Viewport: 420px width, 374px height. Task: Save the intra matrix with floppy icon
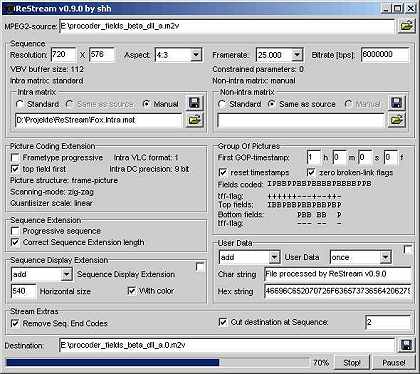pyautogui.click(x=194, y=103)
